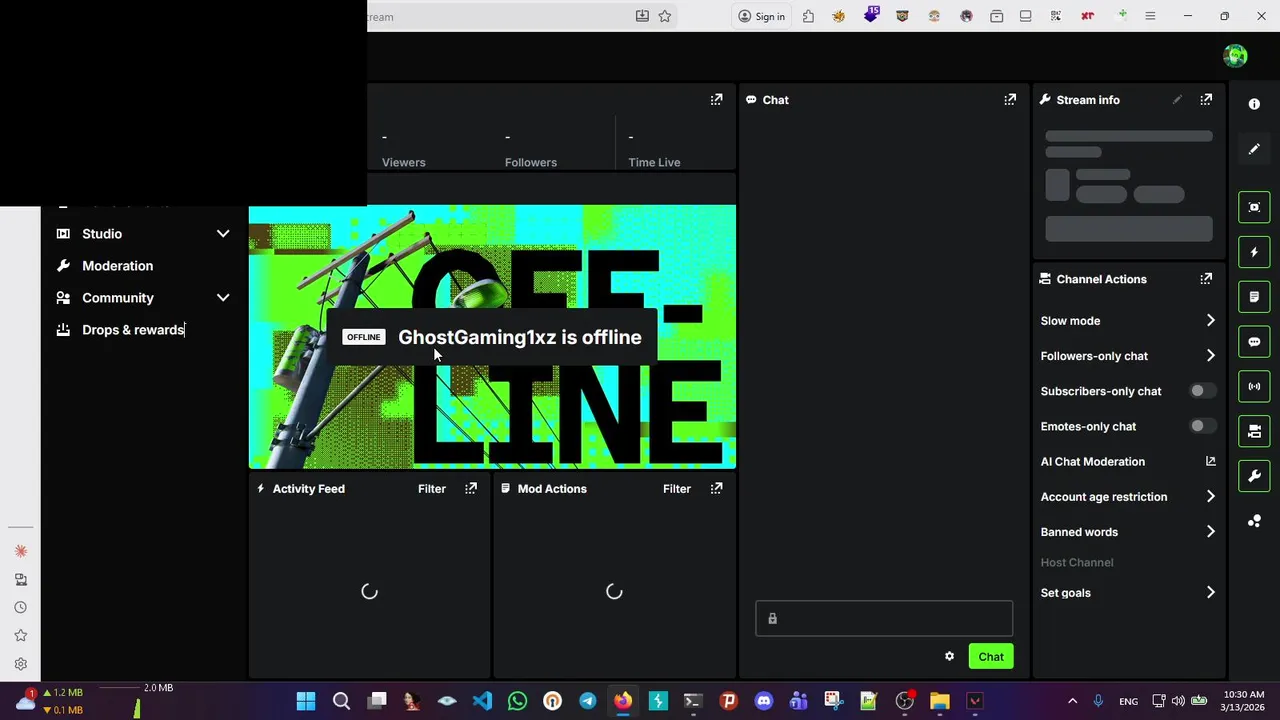Toggle Emotes-only chat switch

pyautogui.click(x=1202, y=426)
